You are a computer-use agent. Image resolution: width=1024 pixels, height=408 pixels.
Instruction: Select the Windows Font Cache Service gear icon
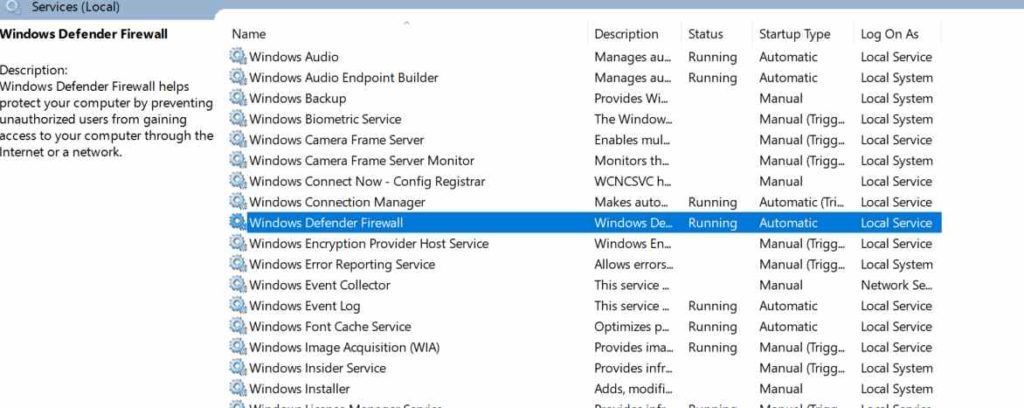(x=238, y=326)
